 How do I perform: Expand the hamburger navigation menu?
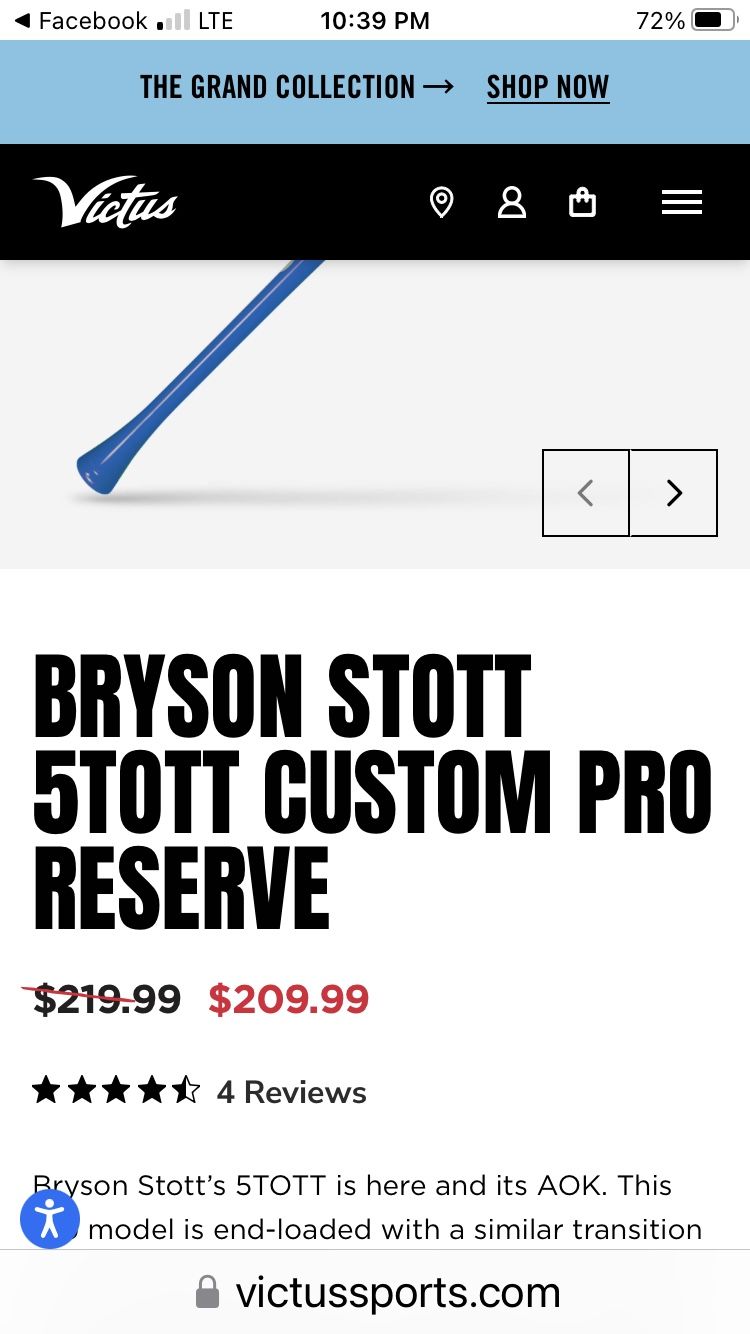coord(682,202)
